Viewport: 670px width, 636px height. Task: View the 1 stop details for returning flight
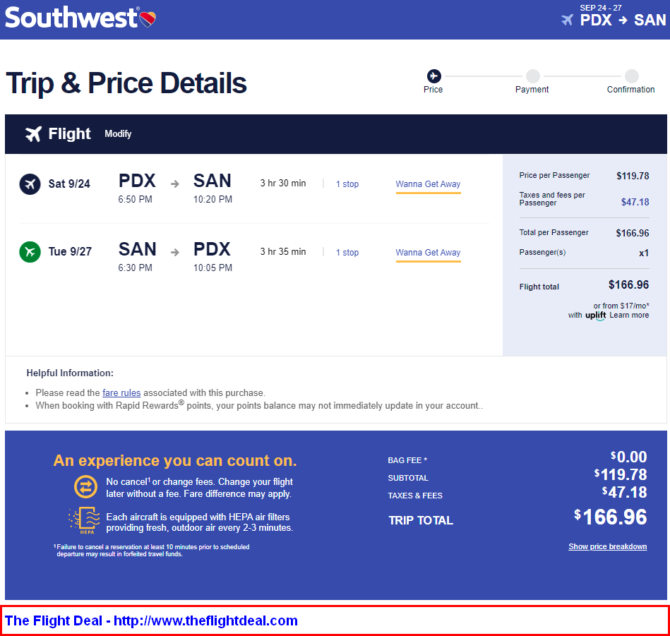[x=347, y=252]
